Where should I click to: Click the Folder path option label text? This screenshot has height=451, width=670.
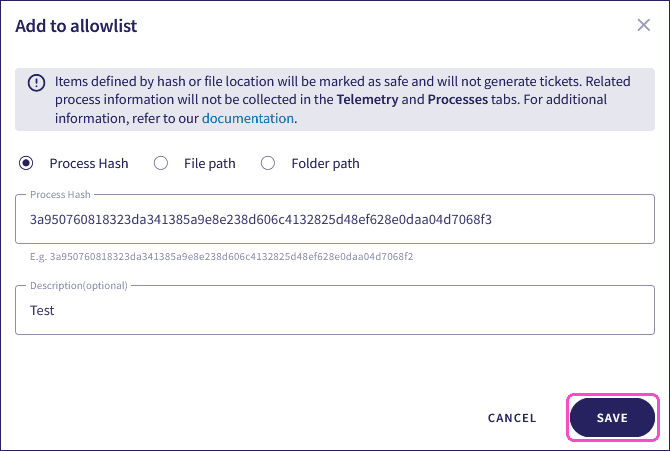tap(325, 163)
